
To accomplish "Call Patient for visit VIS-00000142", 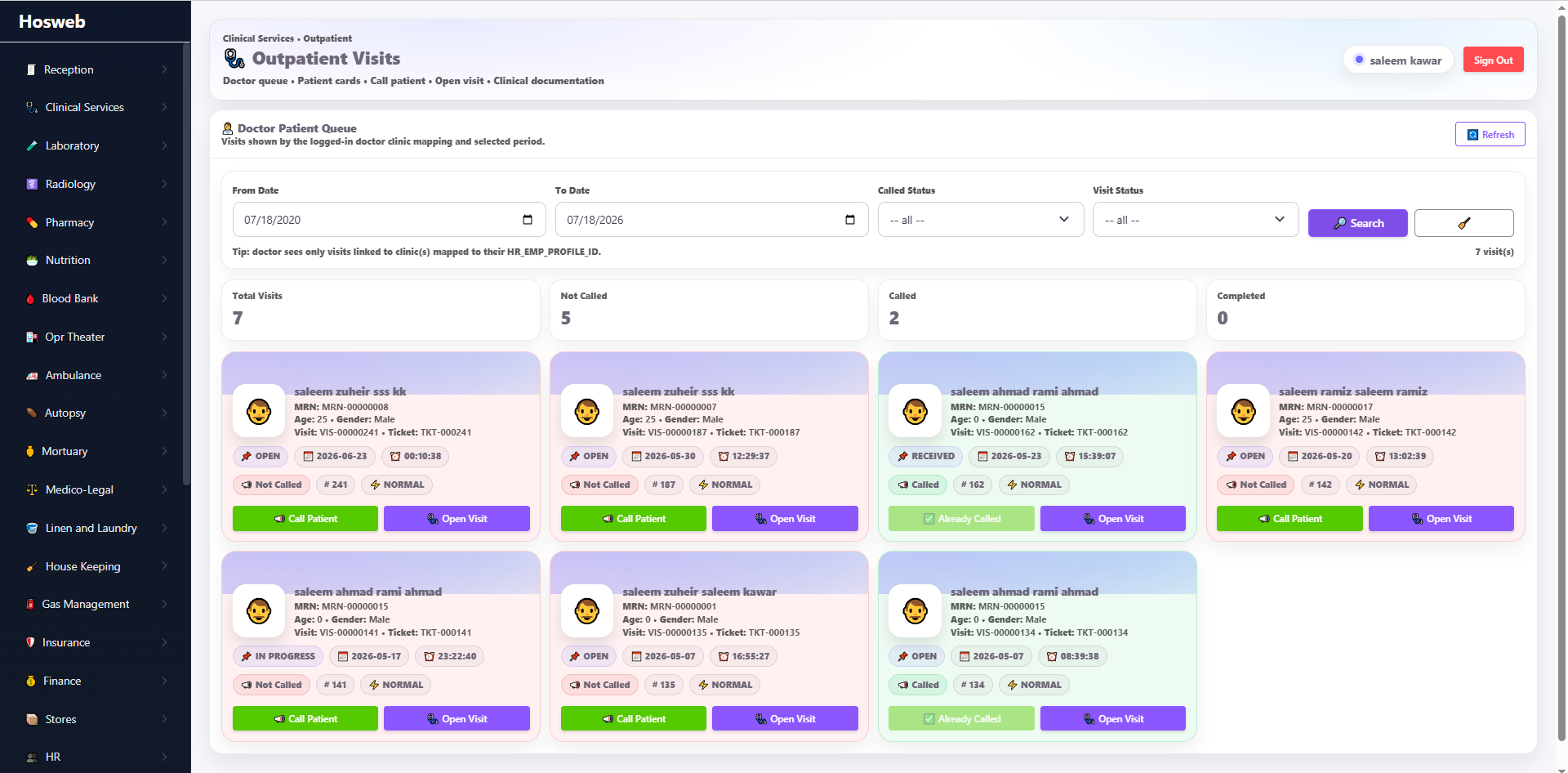I will click(1290, 519).
